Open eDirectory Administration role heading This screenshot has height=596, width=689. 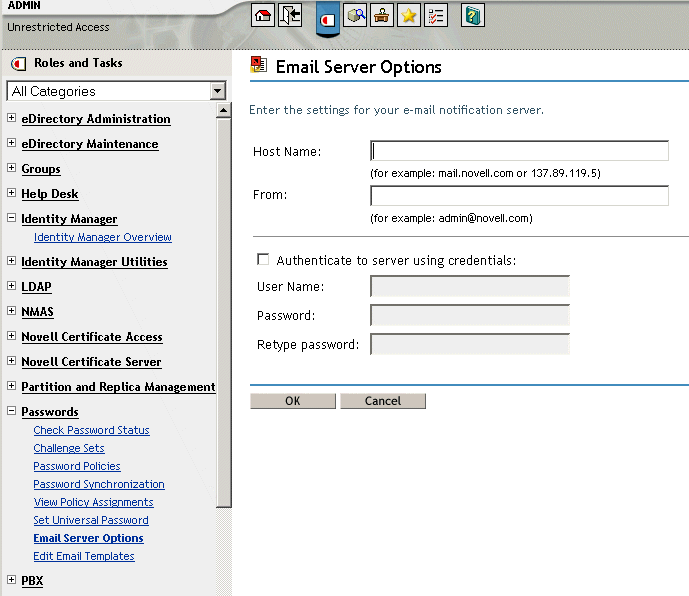coord(96,119)
